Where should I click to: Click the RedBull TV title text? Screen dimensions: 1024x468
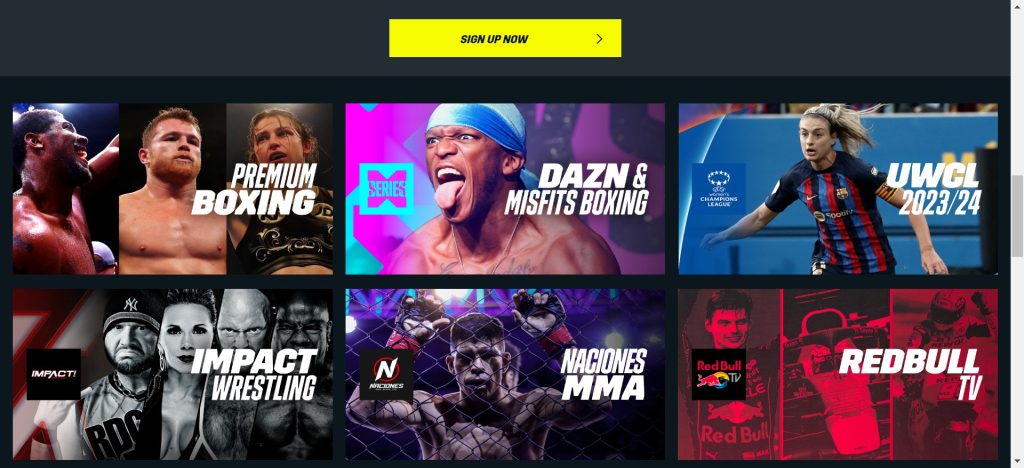[910, 375]
